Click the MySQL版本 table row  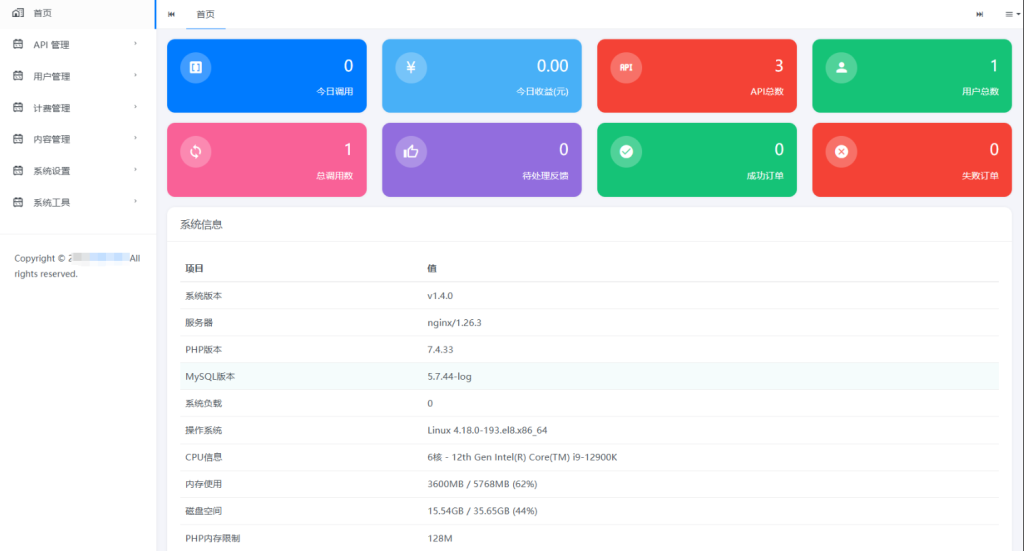click(x=589, y=376)
